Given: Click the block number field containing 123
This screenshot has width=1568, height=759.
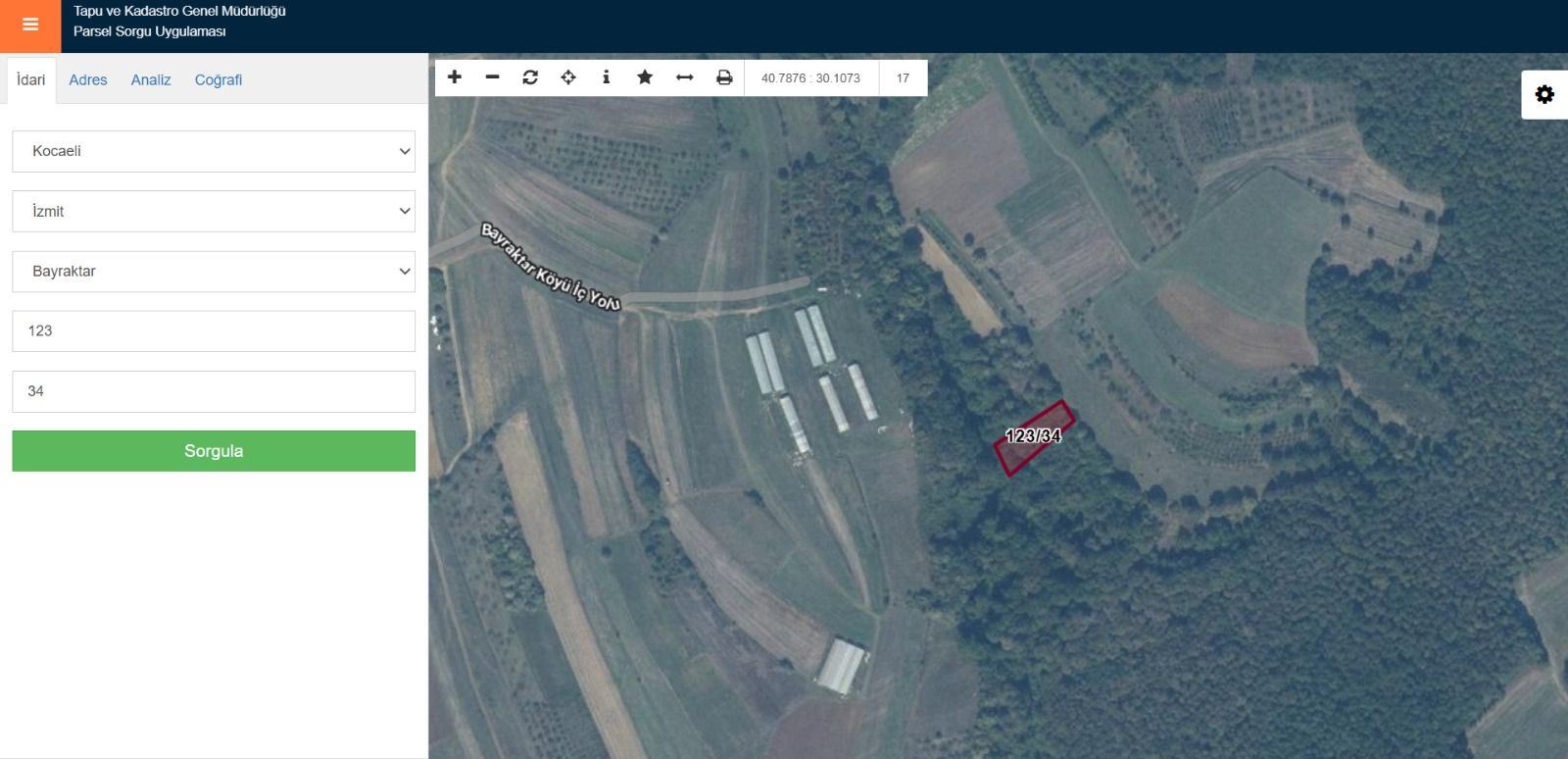Looking at the screenshot, I should (x=214, y=331).
